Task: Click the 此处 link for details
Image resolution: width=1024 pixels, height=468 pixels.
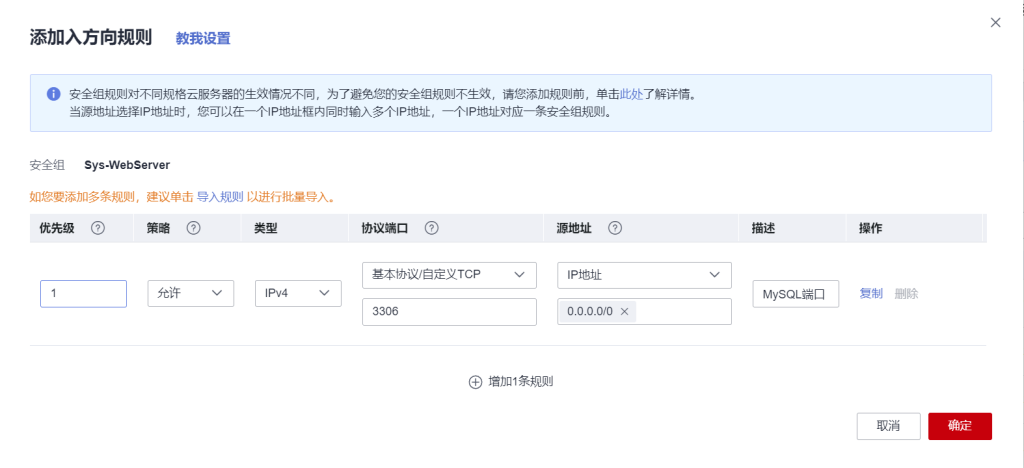Action: pyautogui.click(x=631, y=95)
